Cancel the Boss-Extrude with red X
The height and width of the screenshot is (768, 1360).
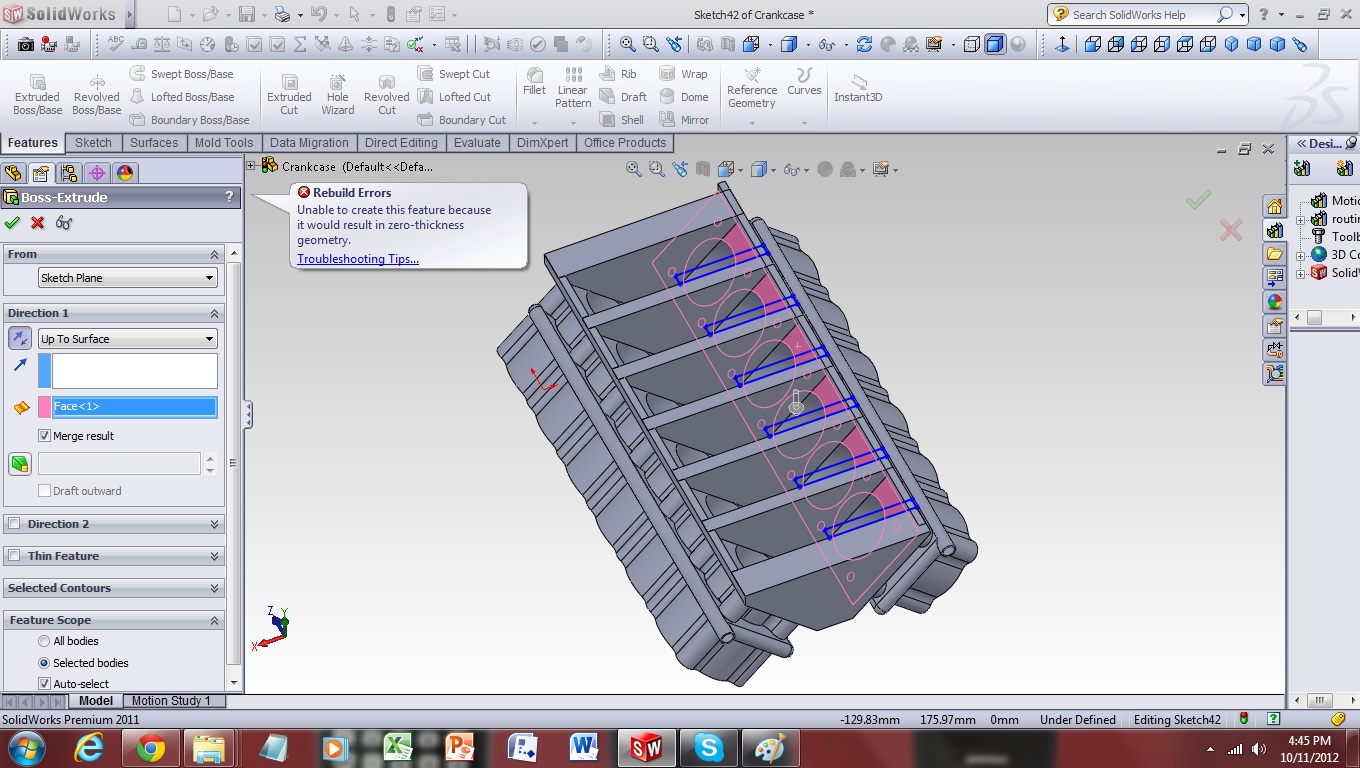[x=38, y=223]
